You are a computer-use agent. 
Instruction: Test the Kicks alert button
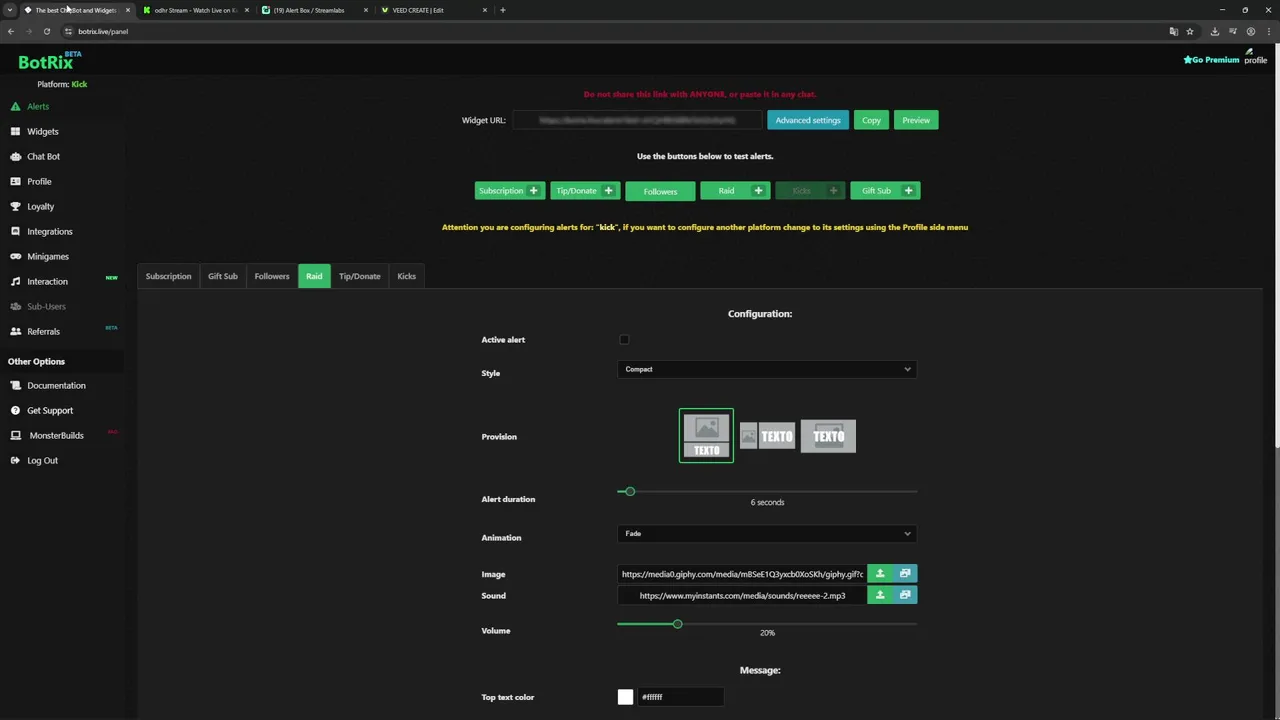(810, 191)
